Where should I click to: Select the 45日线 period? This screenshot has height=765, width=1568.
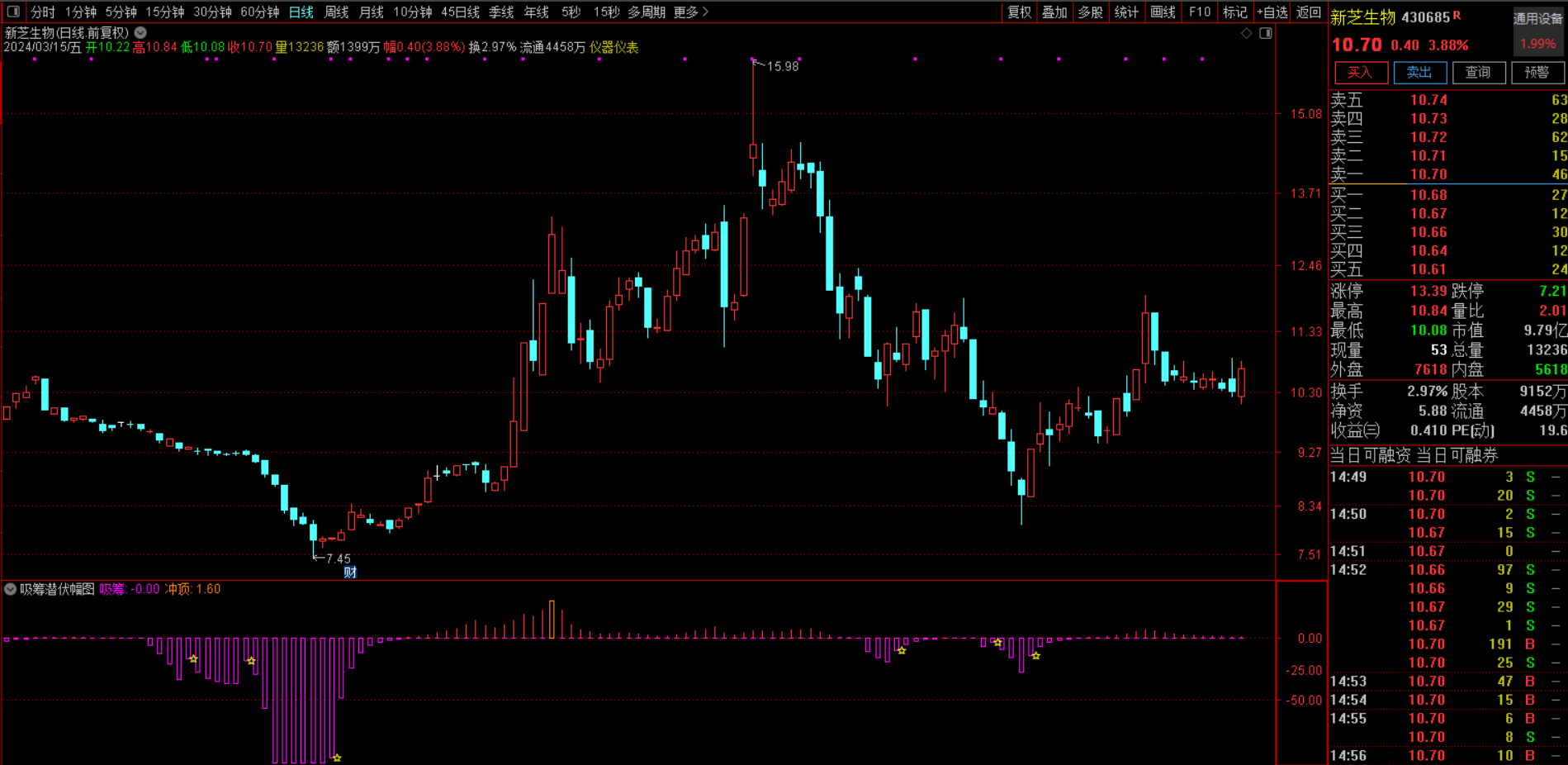tap(461, 12)
